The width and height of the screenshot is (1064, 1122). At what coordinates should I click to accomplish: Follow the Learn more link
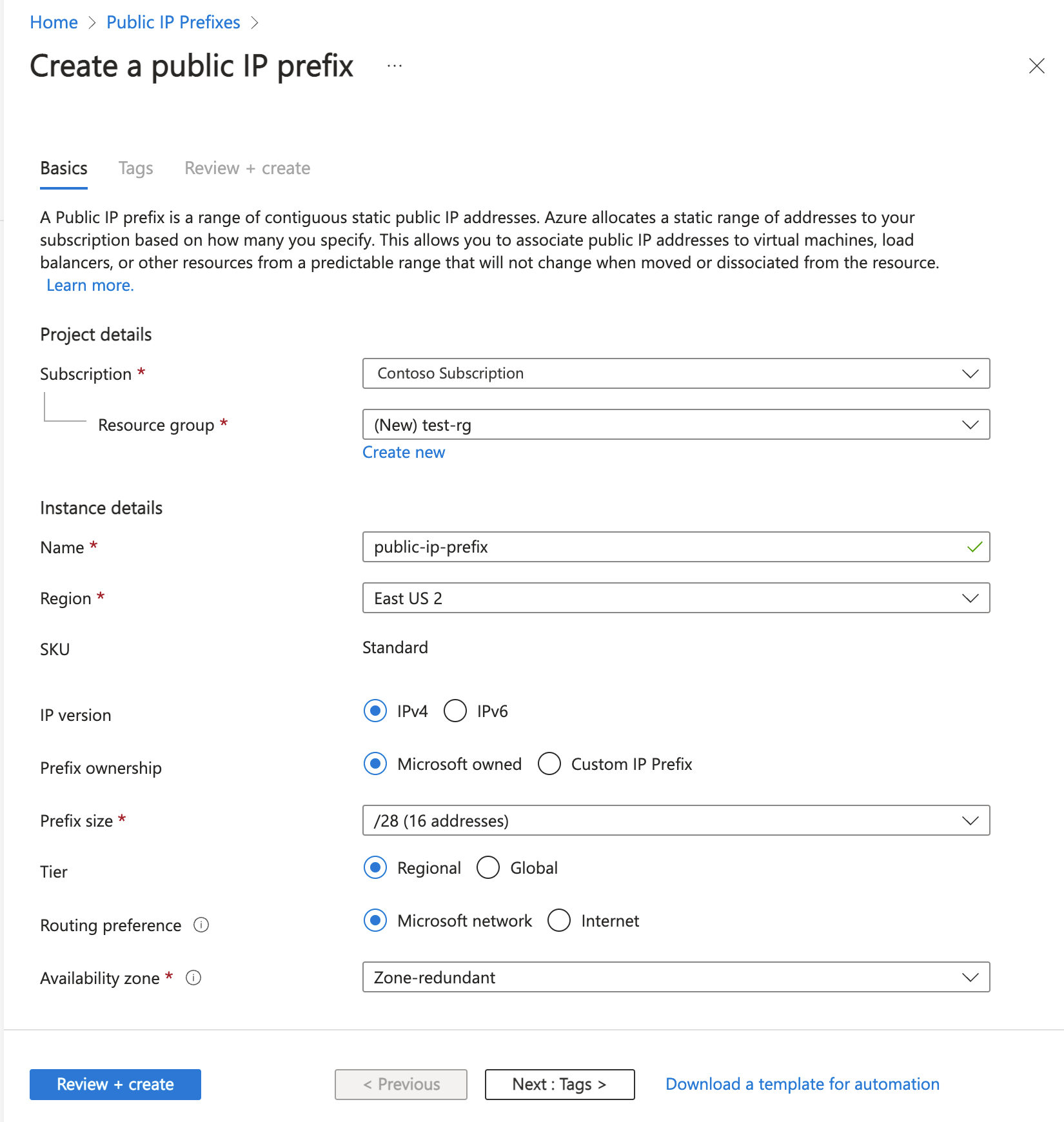point(90,284)
